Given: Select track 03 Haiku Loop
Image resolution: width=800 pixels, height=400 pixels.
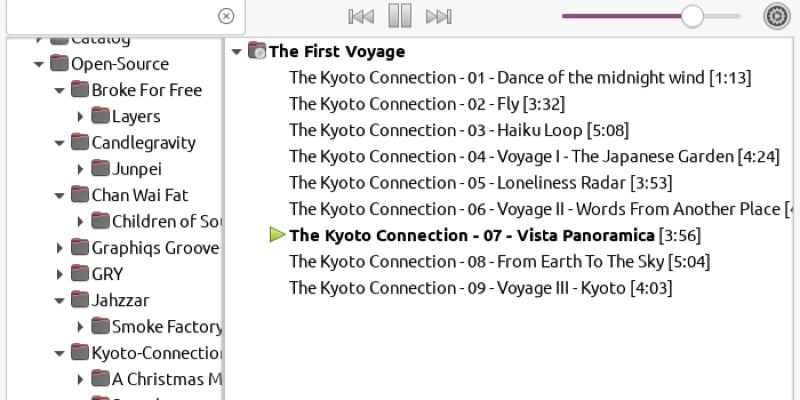Looking at the screenshot, I should 458,130.
